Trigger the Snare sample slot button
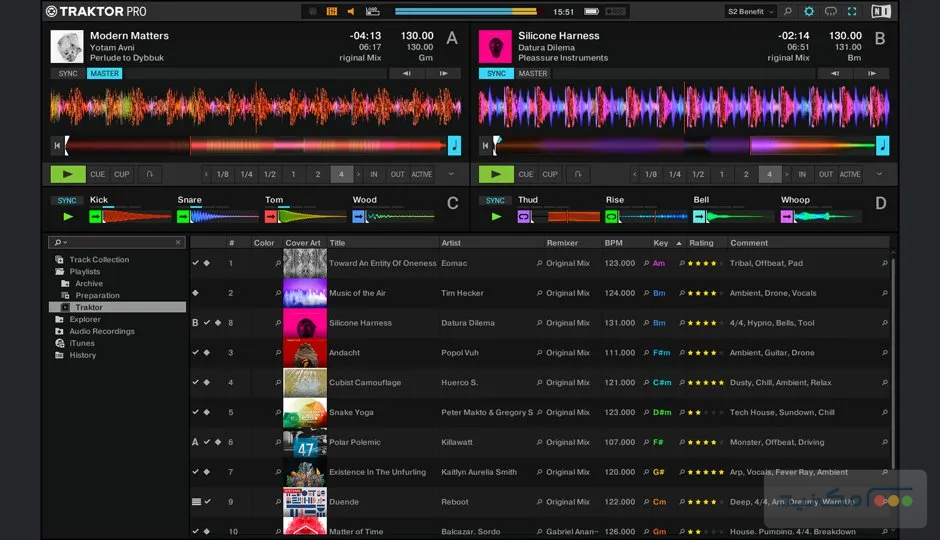 pos(183,216)
